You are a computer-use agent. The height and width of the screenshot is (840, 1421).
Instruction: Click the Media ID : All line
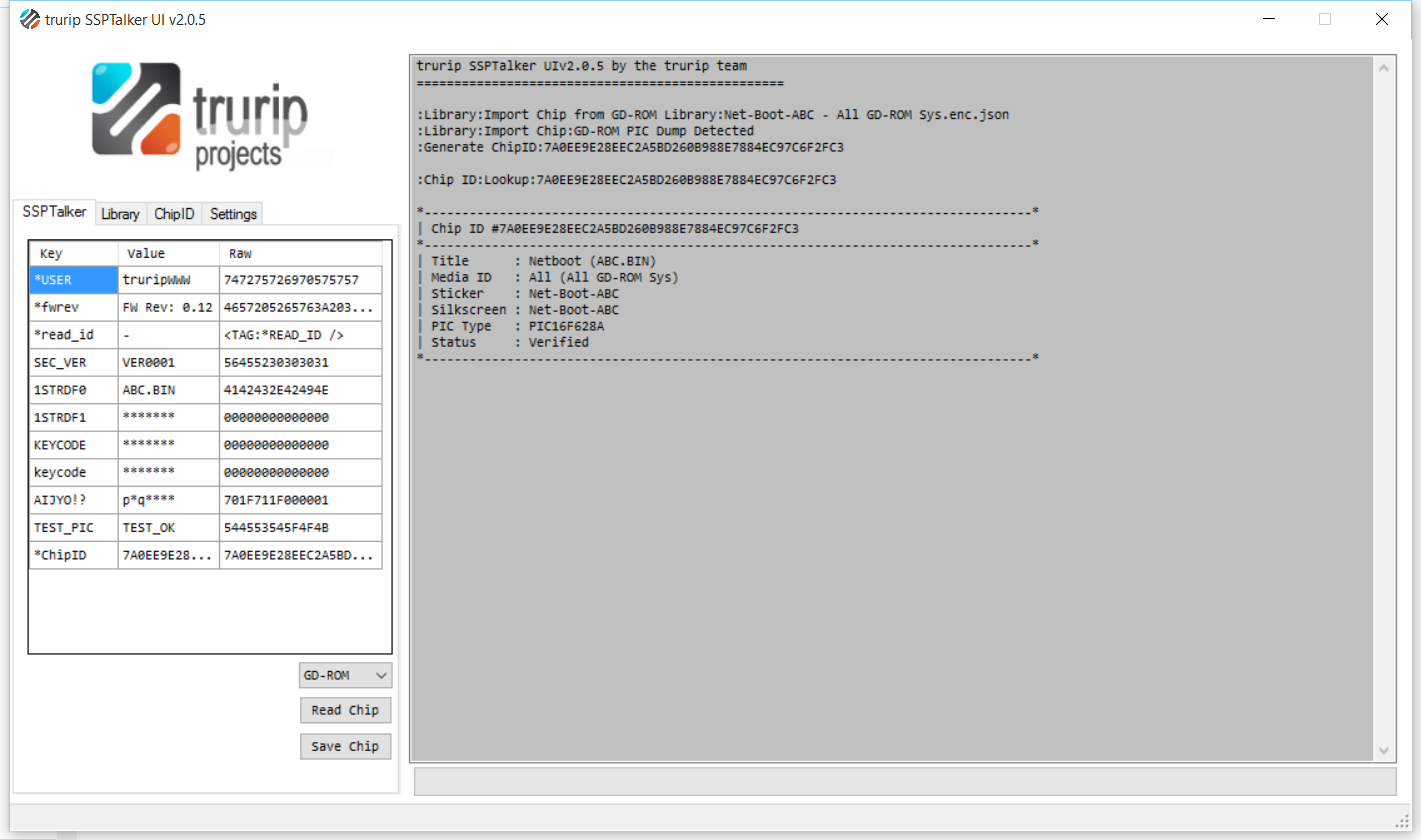point(554,277)
